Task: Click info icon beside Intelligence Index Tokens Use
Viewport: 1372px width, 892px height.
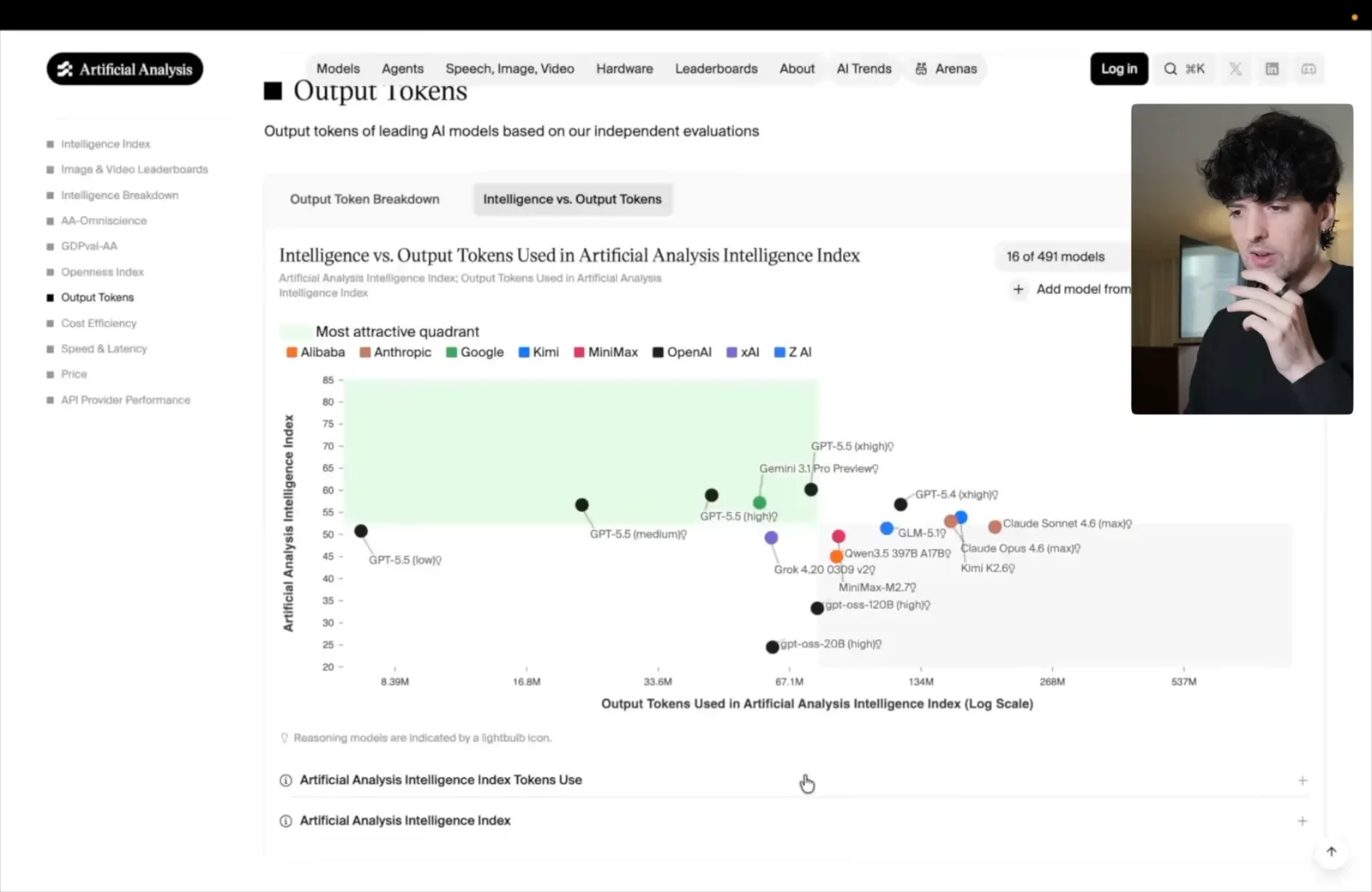Action: tap(286, 780)
